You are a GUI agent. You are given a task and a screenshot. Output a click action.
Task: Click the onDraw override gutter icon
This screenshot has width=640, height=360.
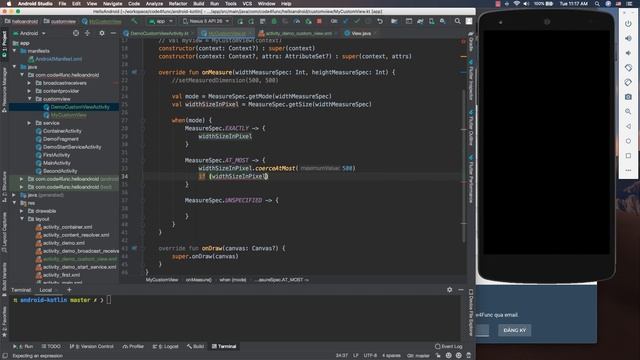click(x=134, y=248)
